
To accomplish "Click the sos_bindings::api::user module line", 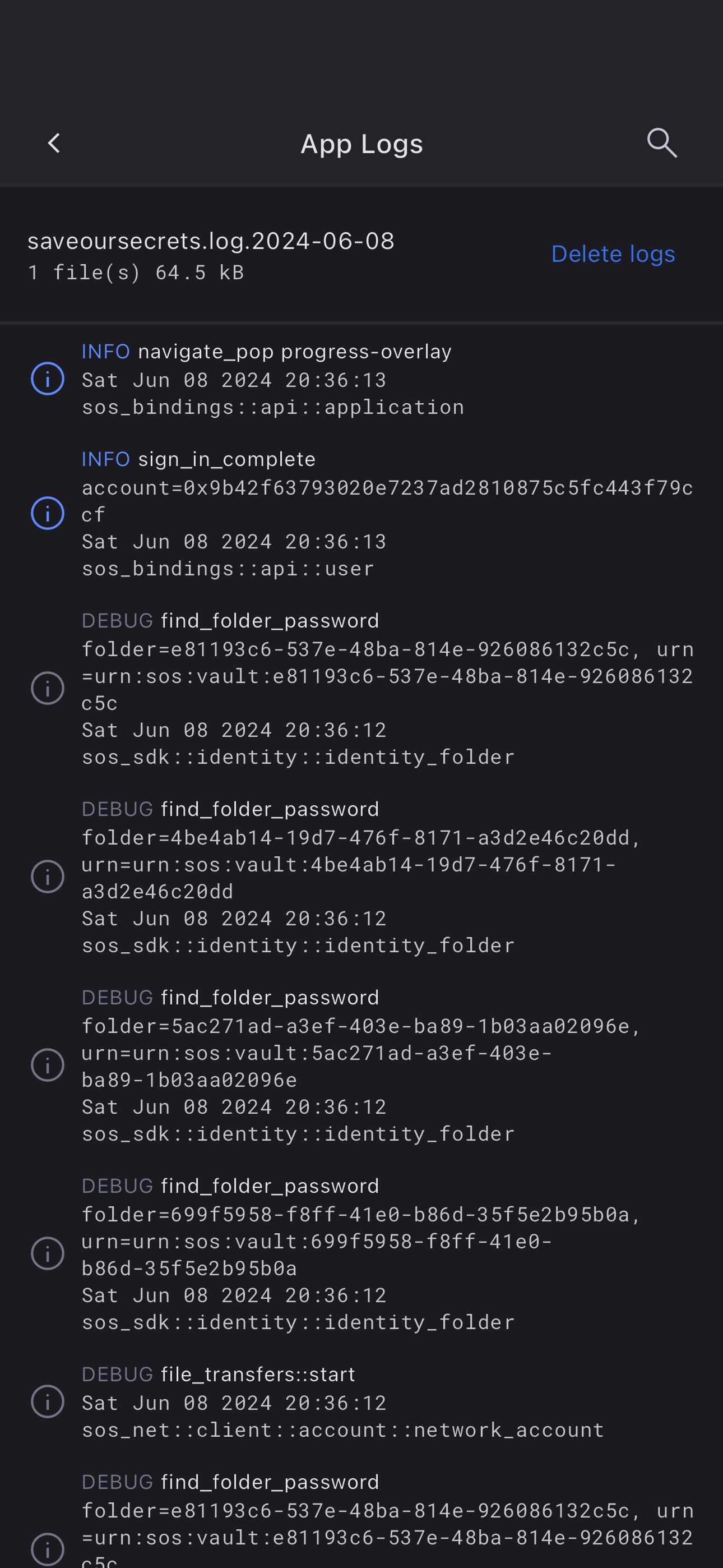I will (228, 569).
